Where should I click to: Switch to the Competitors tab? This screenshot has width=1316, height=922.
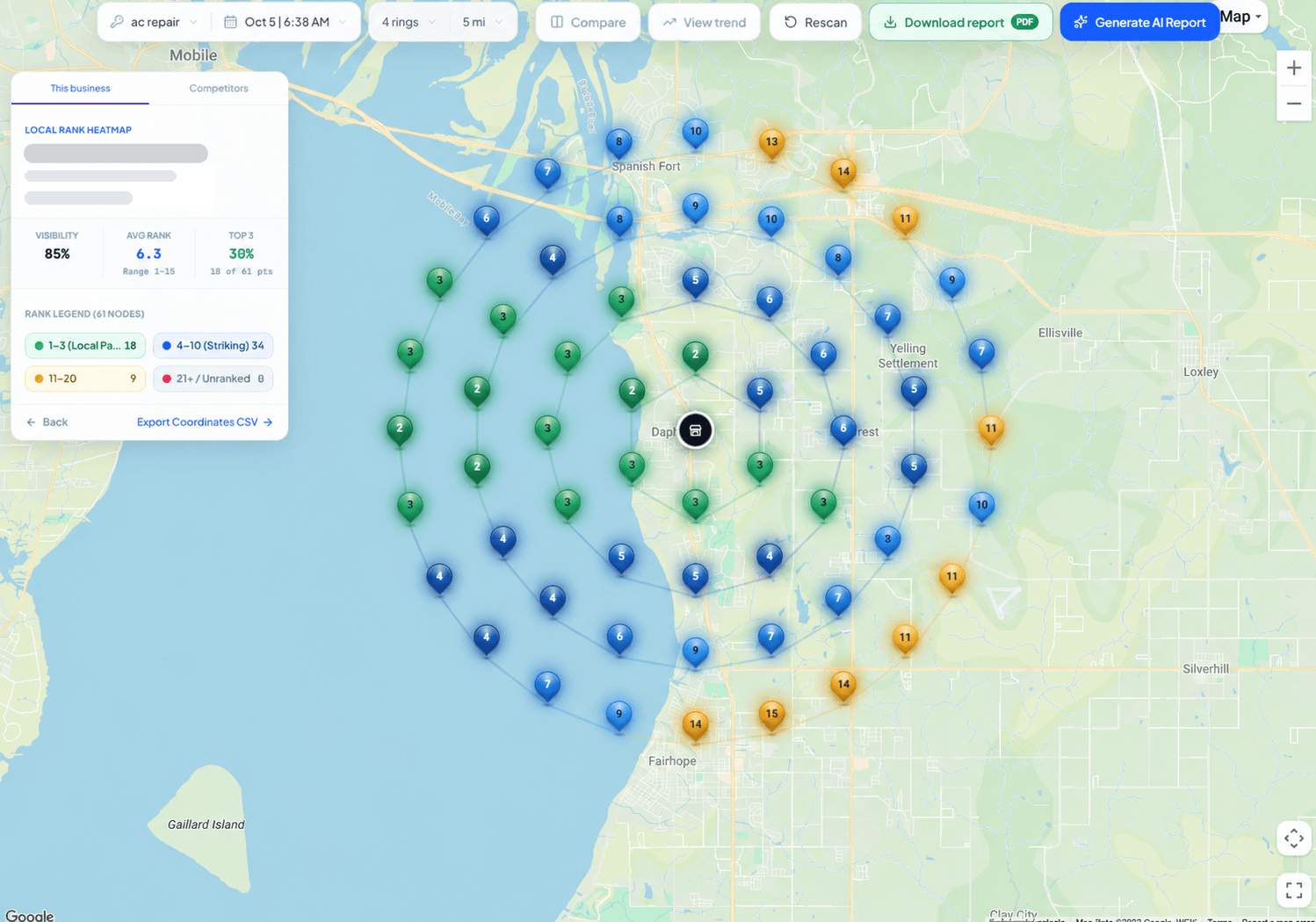[219, 88]
